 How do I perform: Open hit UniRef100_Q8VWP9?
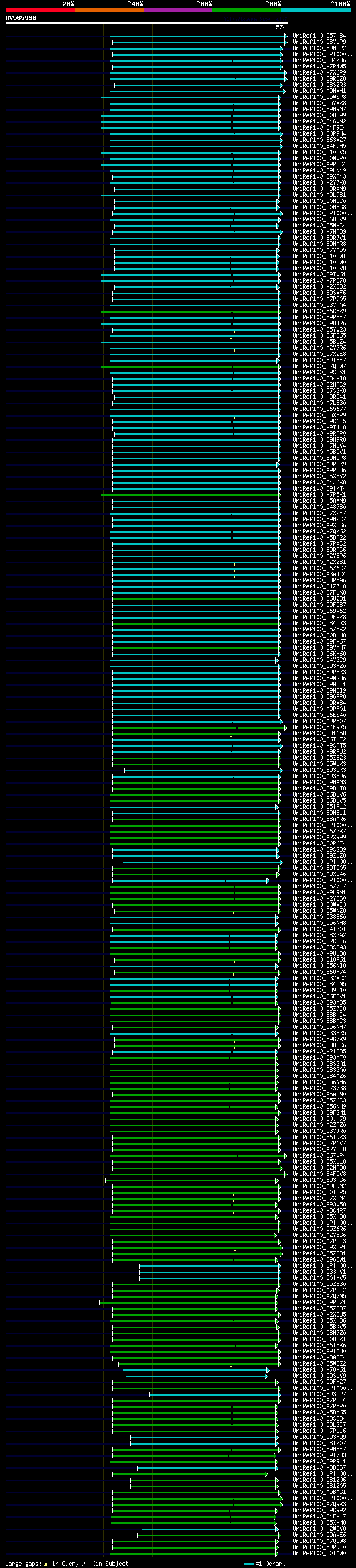coord(319,42)
